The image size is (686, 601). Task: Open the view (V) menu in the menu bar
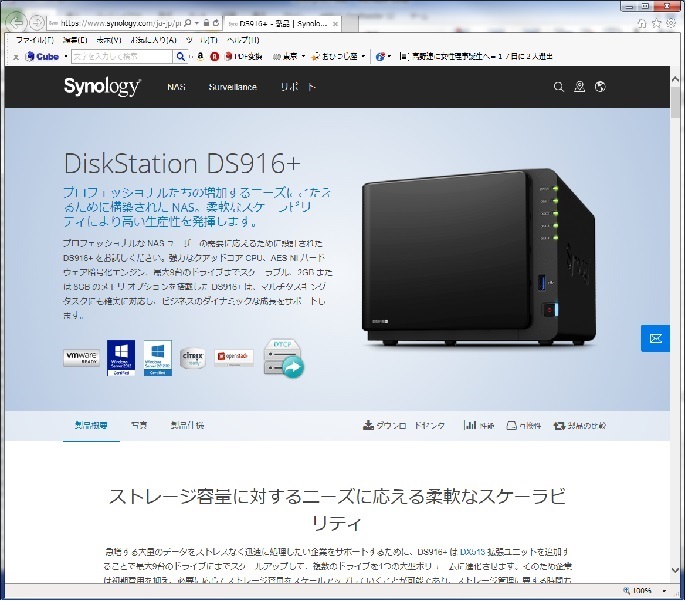109,40
